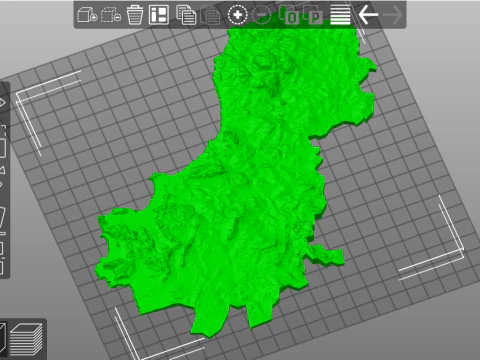480x360 pixels.
Task: Click the Copy objects icon
Action: [x=186, y=15]
